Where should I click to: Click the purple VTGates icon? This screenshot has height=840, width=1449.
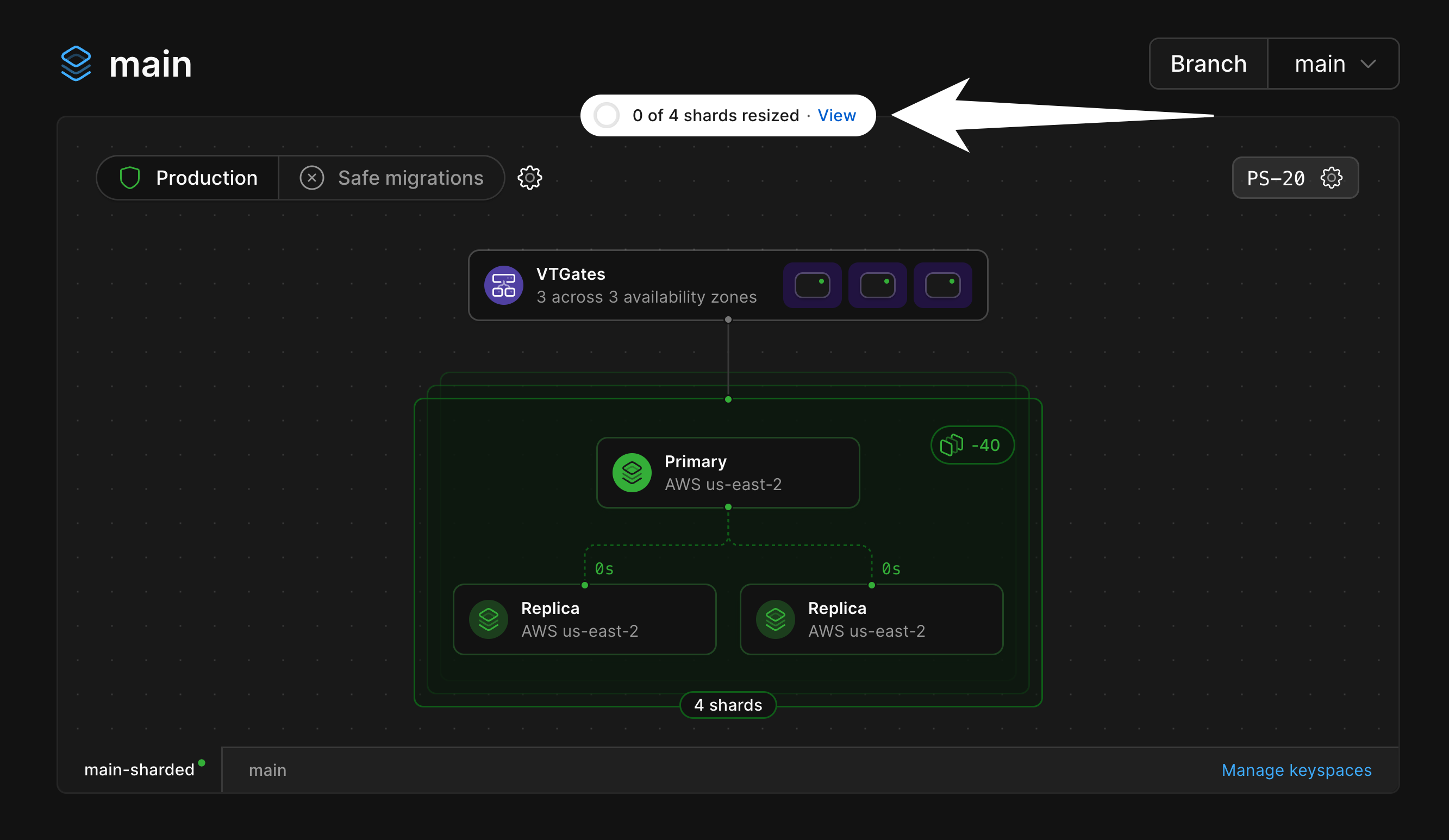point(503,285)
